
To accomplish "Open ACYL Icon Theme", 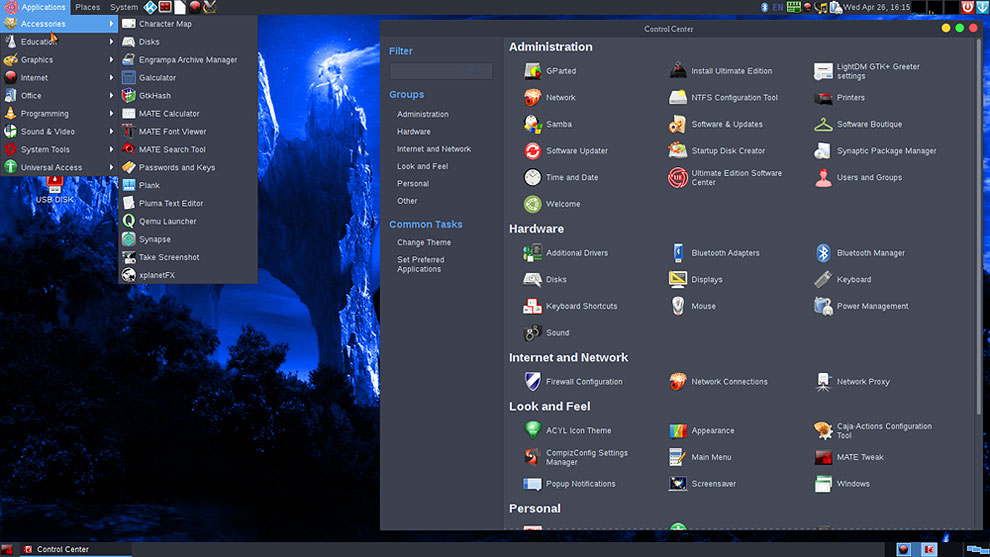I will pyautogui.click(x=568, y=430).
